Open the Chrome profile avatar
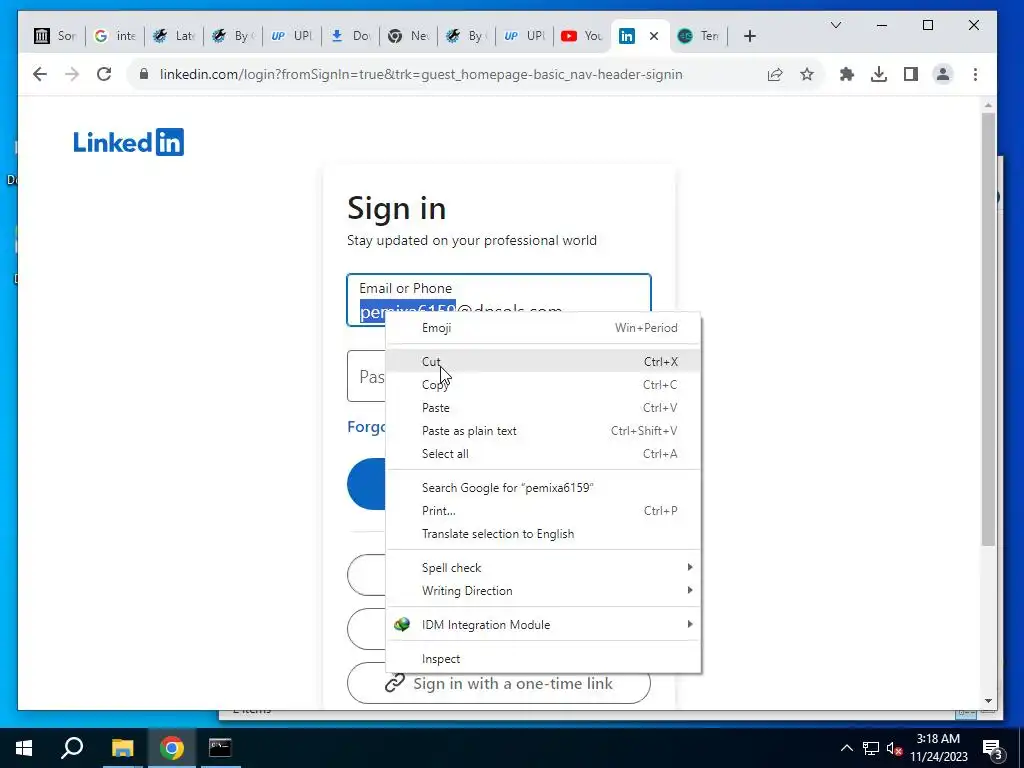This screenshot has width=1024, height=768. click(x=943, y=74)
